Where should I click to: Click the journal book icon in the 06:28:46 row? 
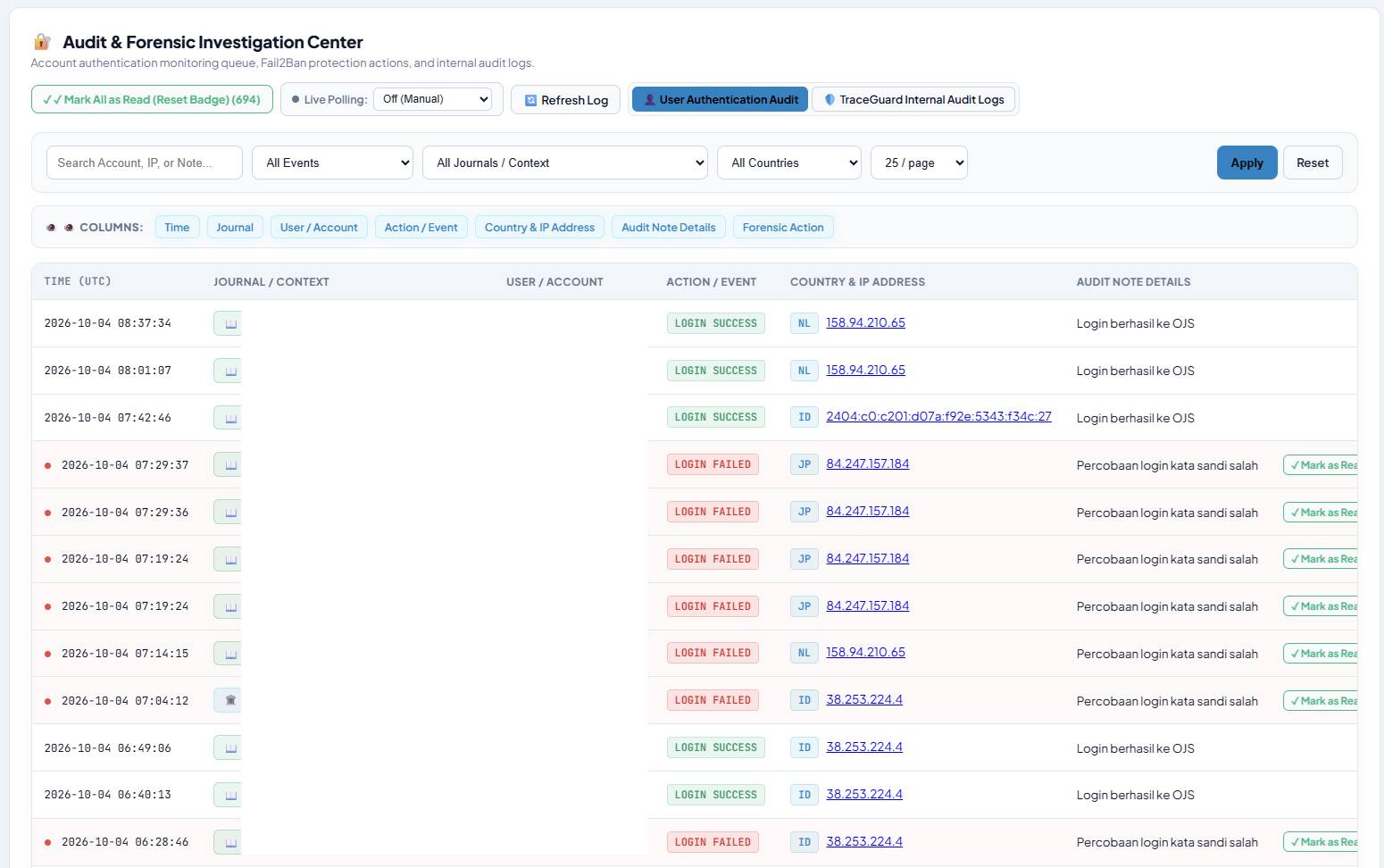230,842
